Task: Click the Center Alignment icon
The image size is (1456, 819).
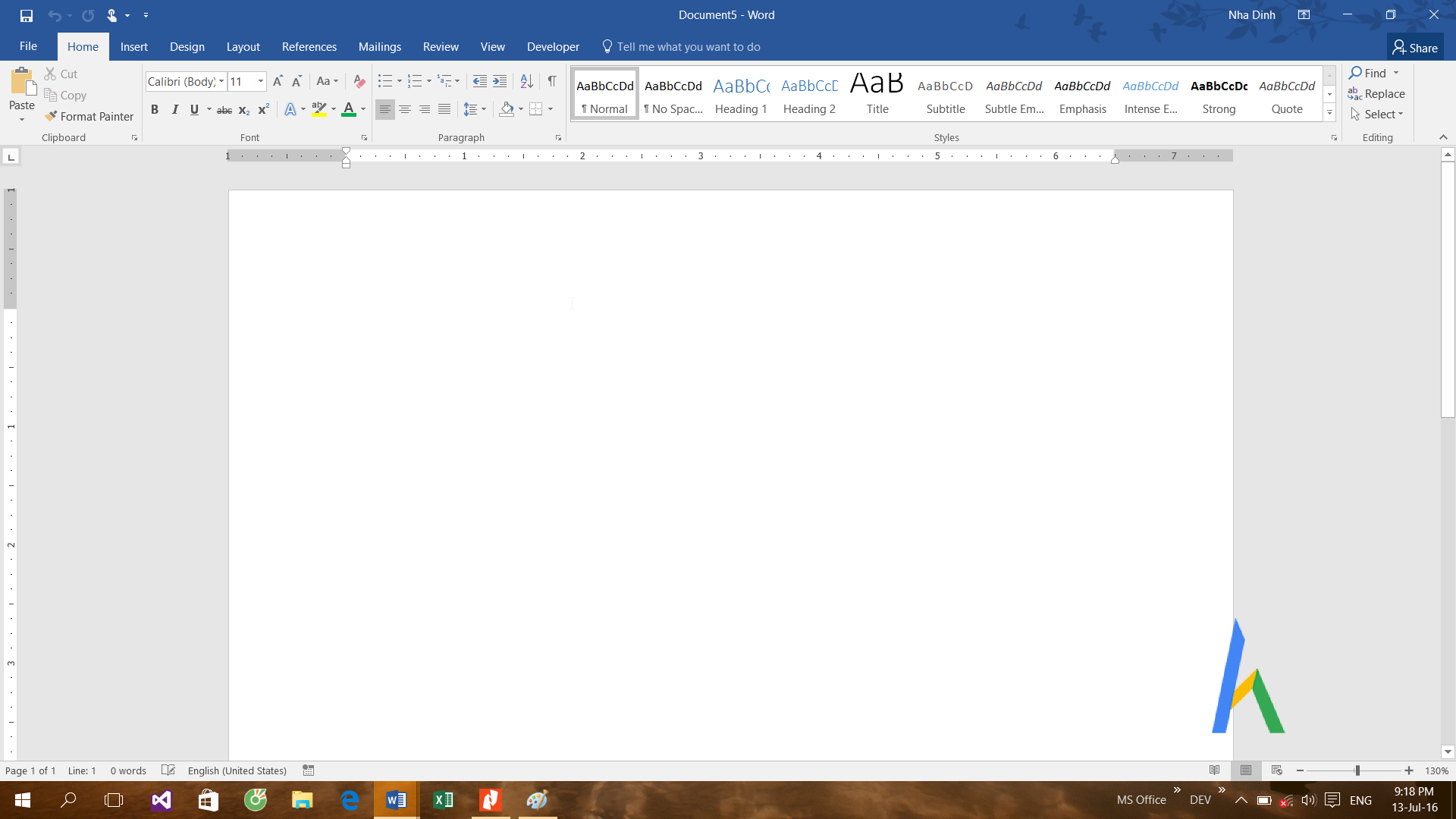Action: tap(405, 109)
